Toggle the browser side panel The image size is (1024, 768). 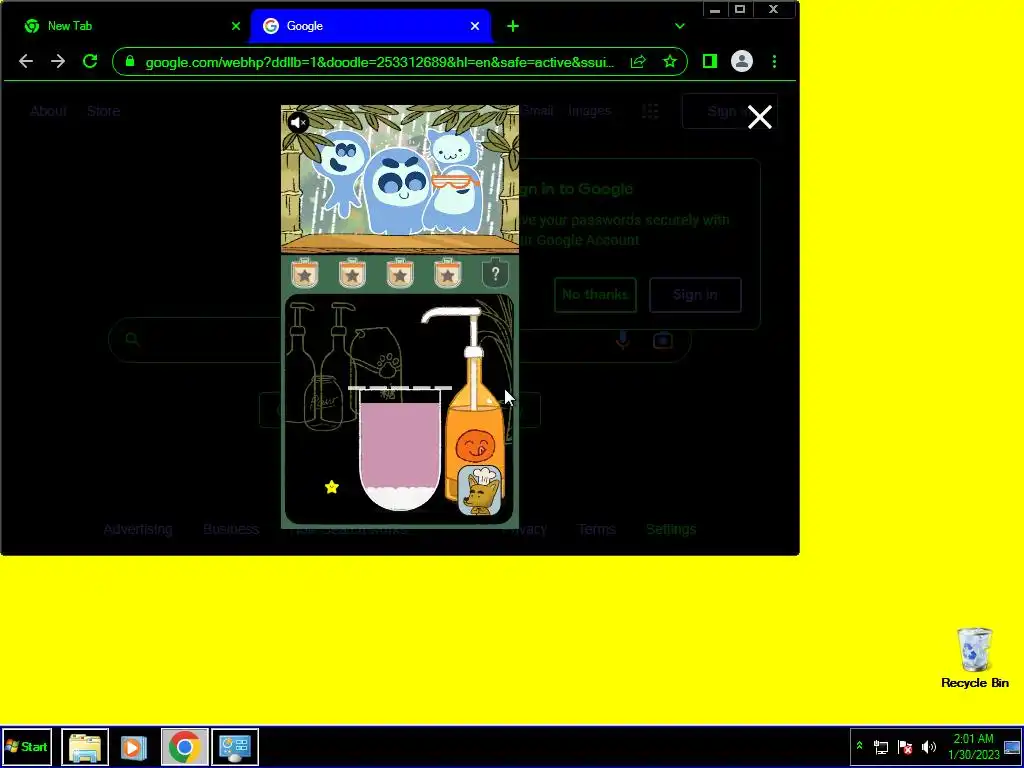click(x=710, y=61)
